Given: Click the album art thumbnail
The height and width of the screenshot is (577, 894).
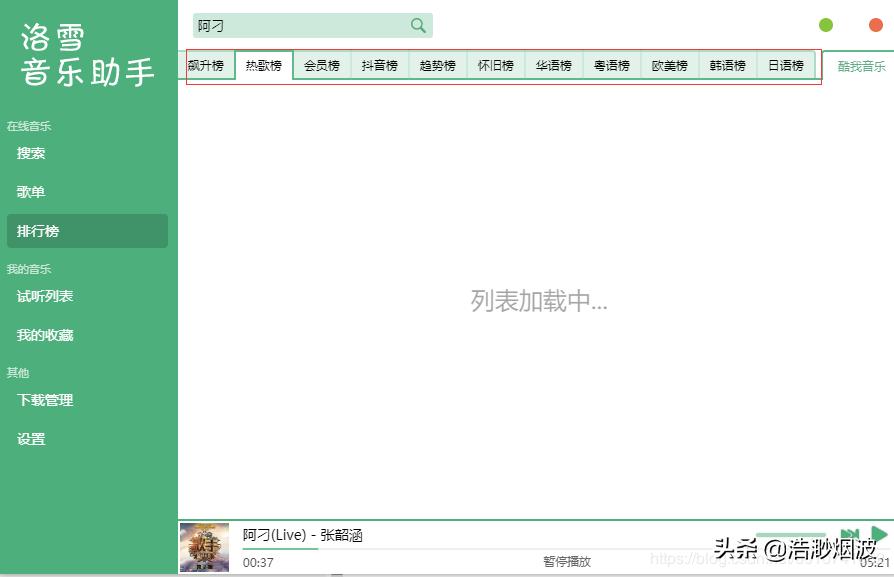Looking at the screenshot, I should 203,547.
